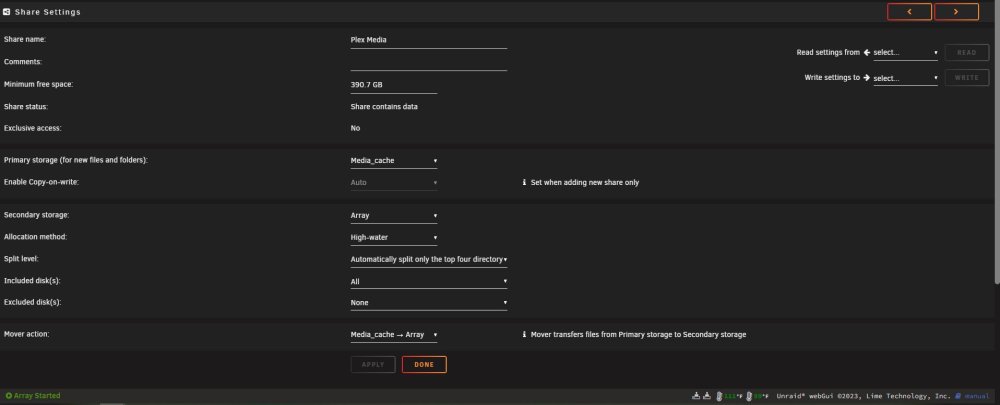The height and width of the screenshot is (405, 1000).
Task: Click the Array Started status icon
Action: pos(8,396)
